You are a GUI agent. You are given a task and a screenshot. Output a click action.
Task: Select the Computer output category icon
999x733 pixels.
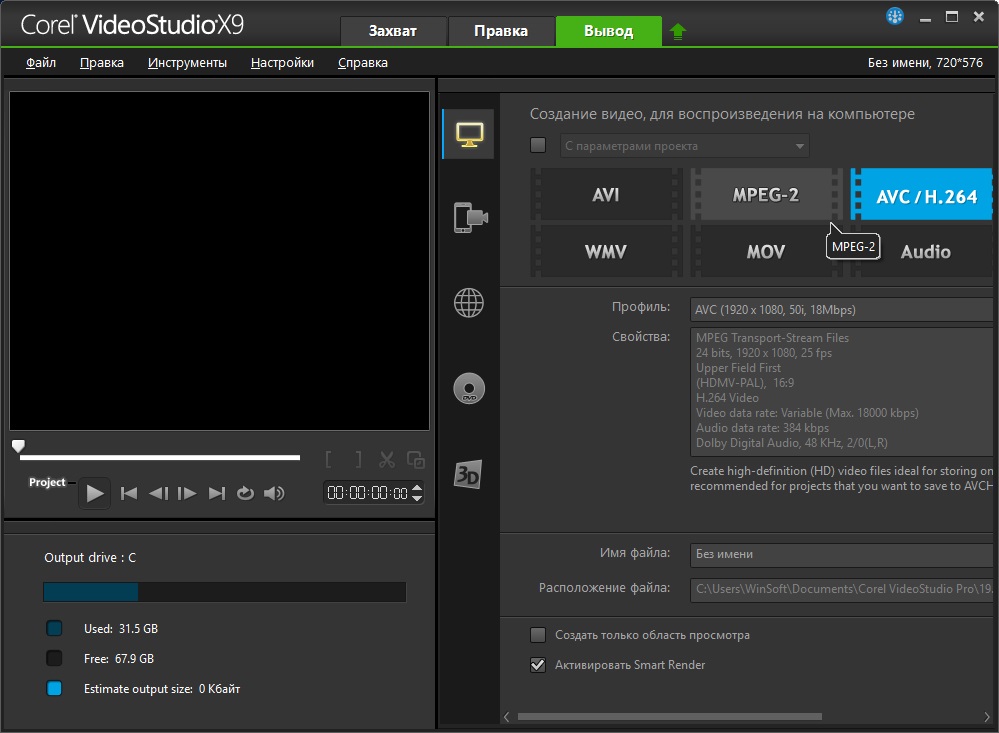point(469,134)
